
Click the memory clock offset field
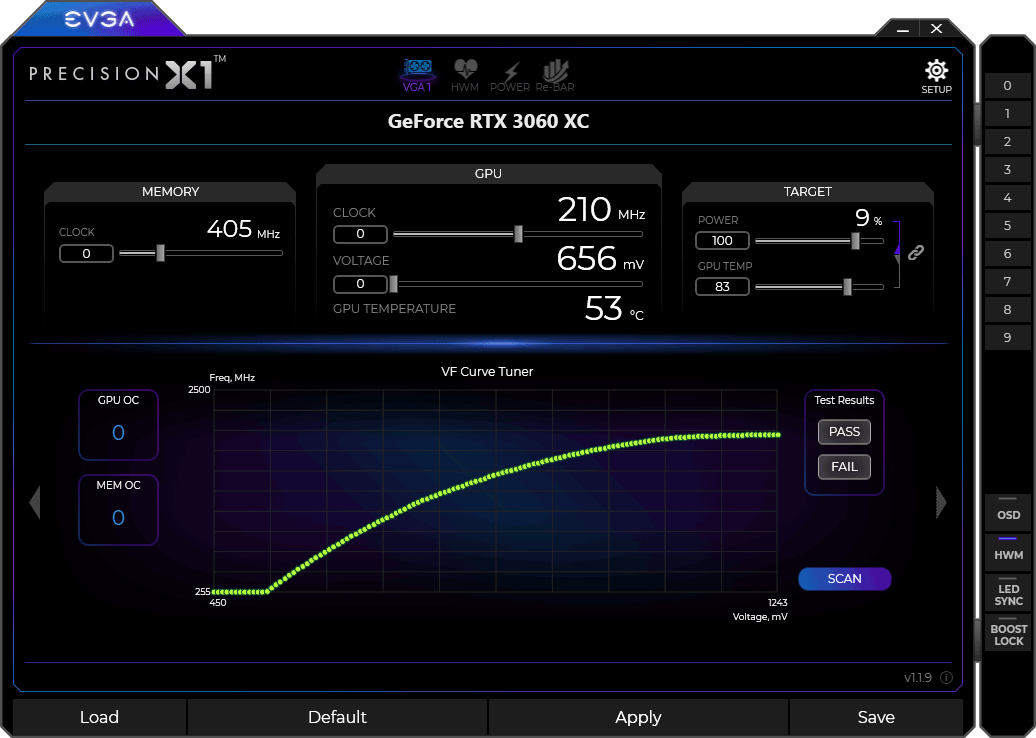pos(86,254)
